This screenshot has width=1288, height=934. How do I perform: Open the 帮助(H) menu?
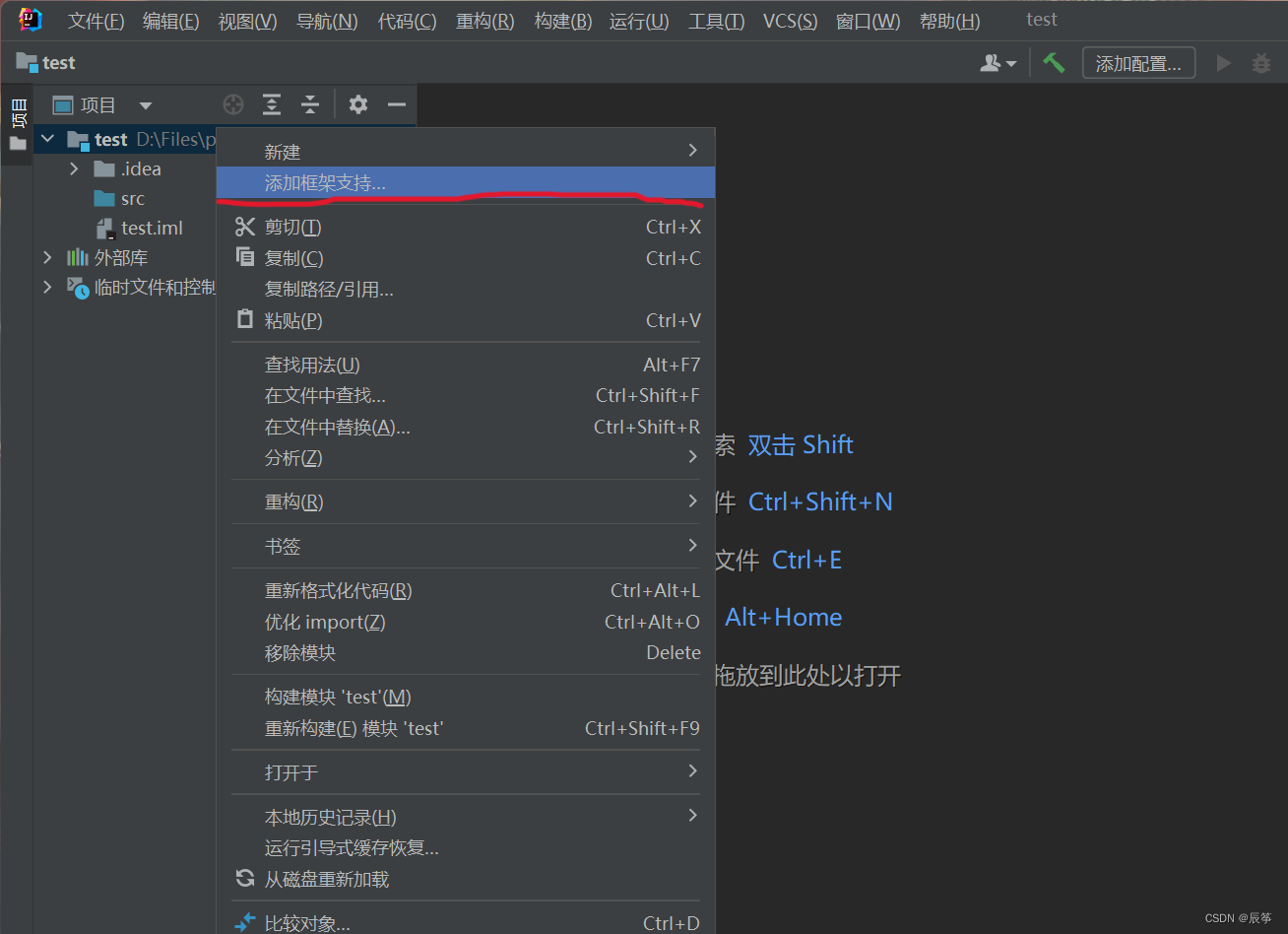point(949,21)
